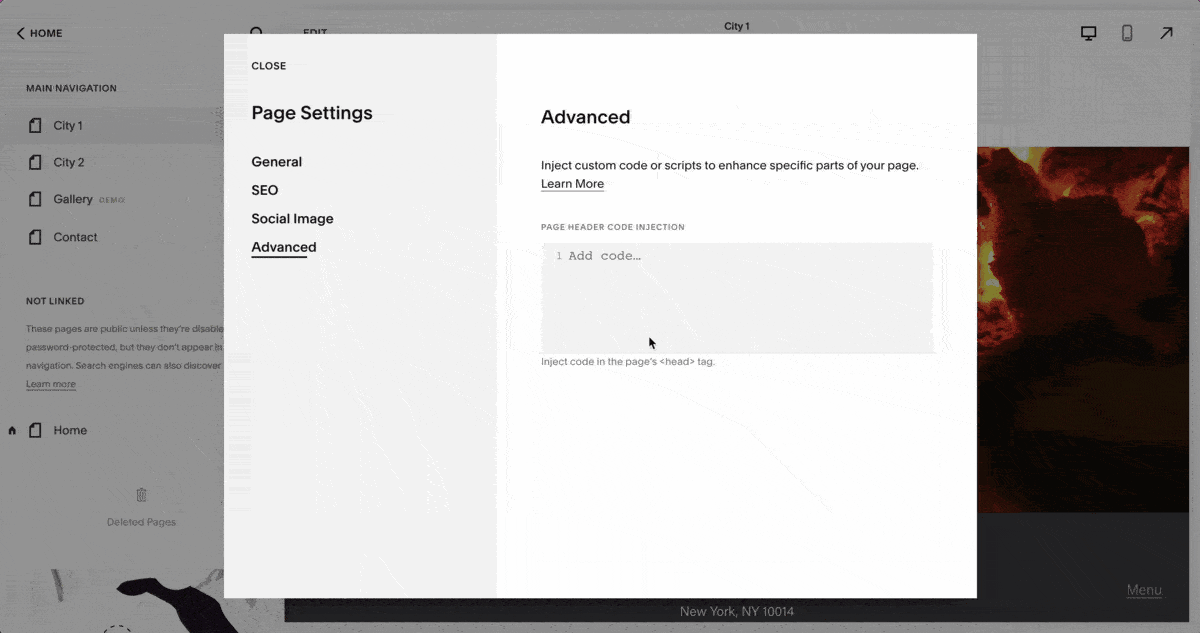The image size is (1200, 633).
Task: Open Deleted Pages trash icon
Action: [x=141, y=495]
